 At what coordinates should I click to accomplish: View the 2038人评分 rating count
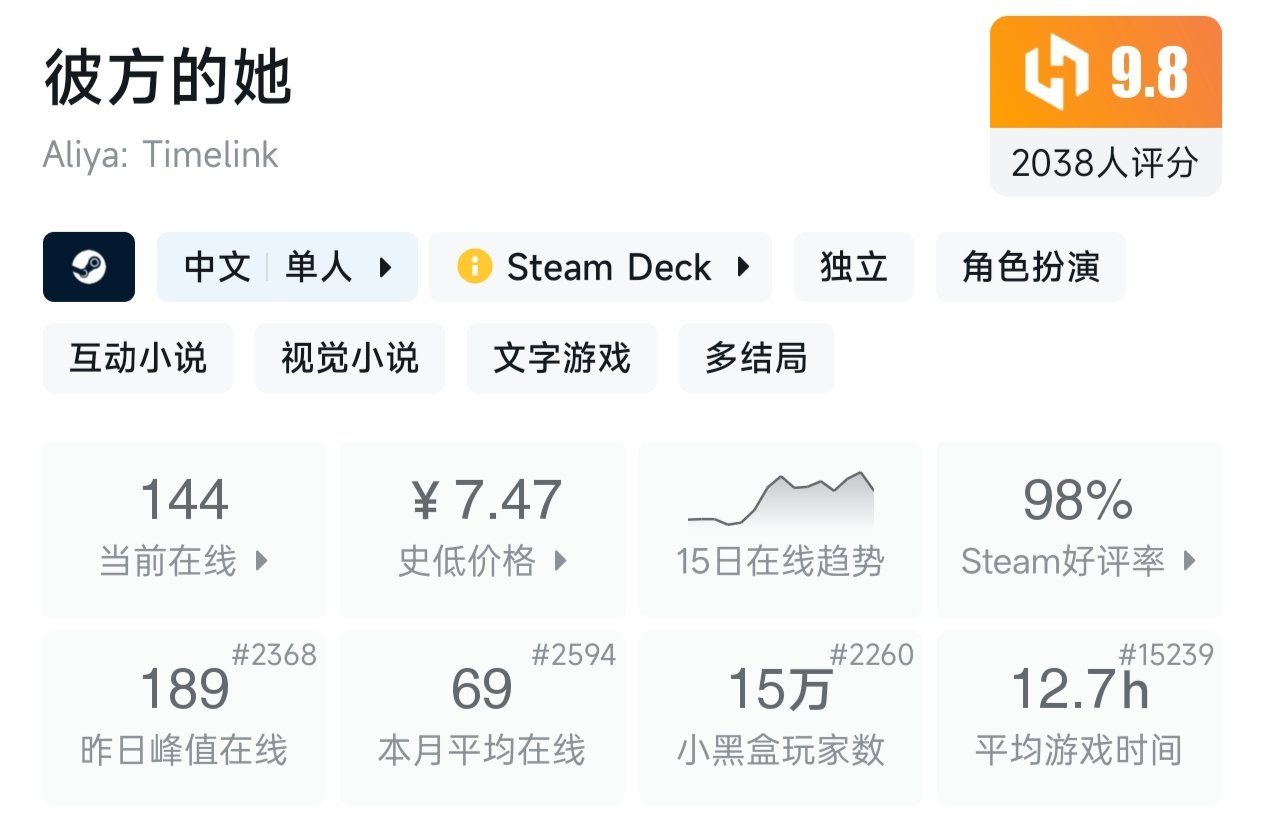[1105, 162]
